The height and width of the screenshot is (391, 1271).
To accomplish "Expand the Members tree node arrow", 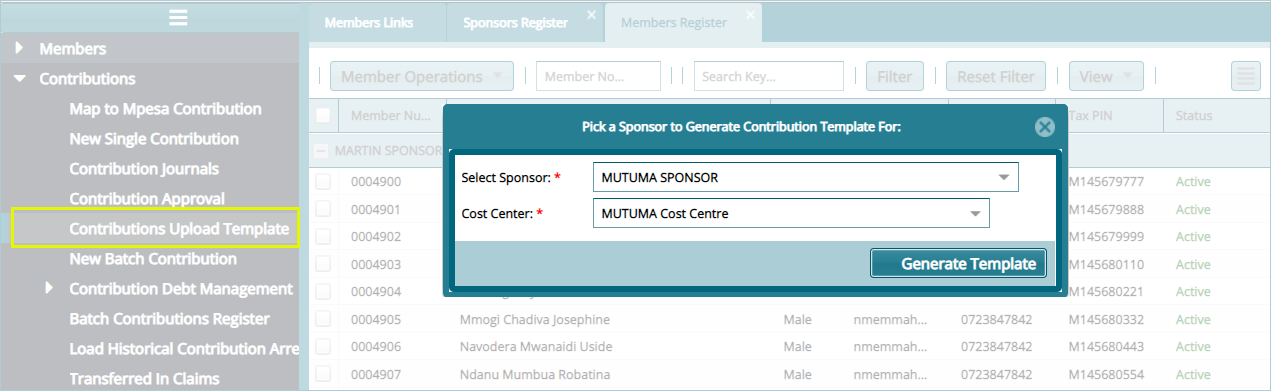I will (x=20, y=48).
